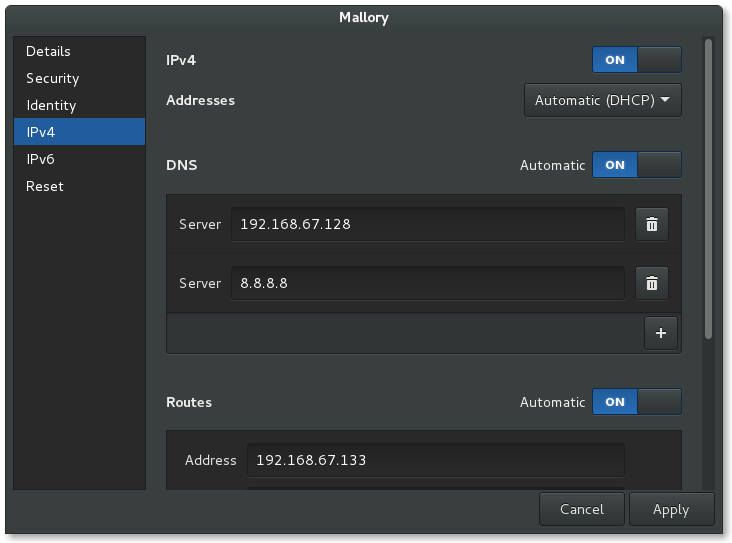Delete the 192.168.67.128 DNS server entry
Image resolution: width=732 pixels, height=543 pixels.
click(x=652, y=225)
